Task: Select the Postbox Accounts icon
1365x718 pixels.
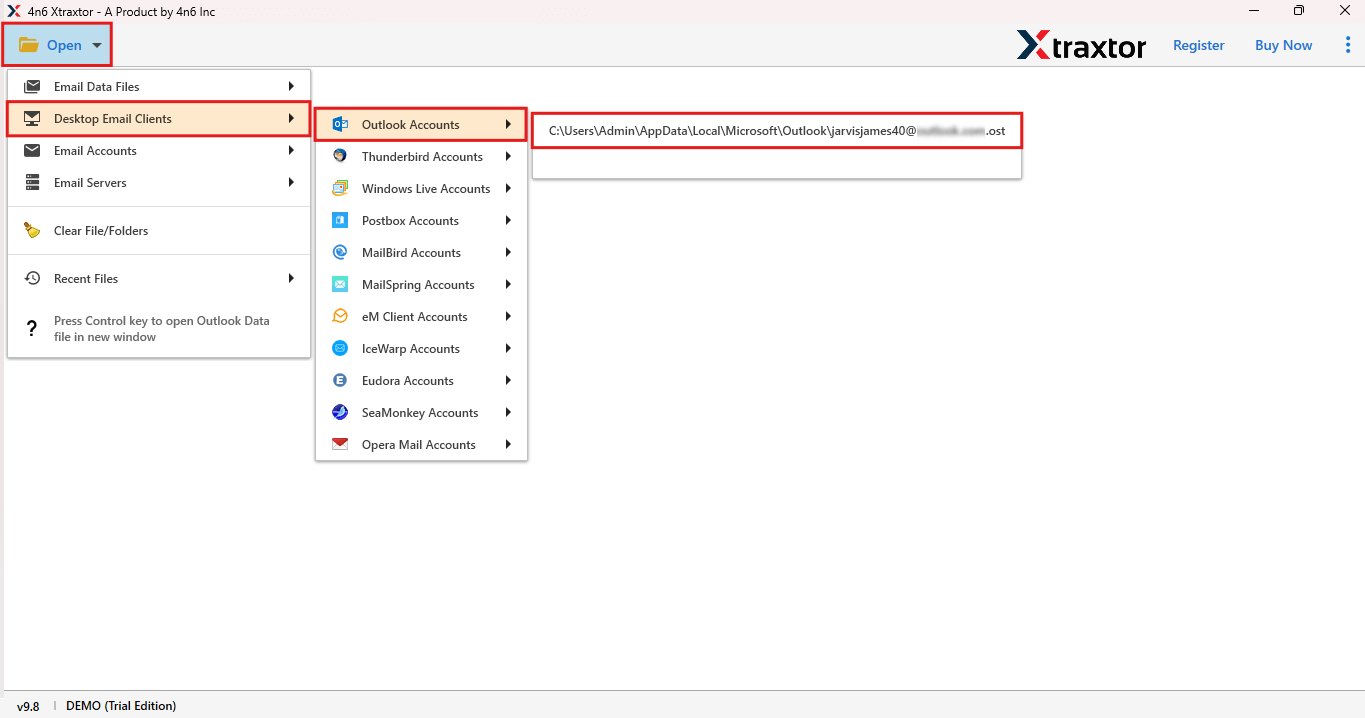Action: tap(341, 220)
